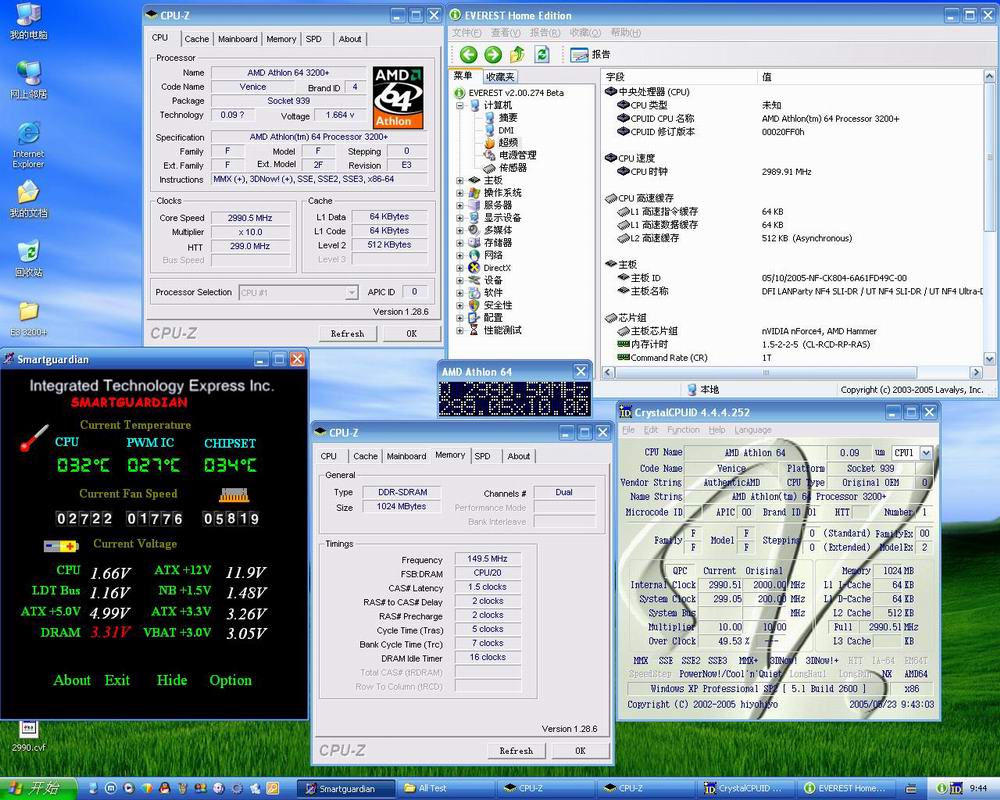Open 我的文档 desktop icon

coord(28,199)
